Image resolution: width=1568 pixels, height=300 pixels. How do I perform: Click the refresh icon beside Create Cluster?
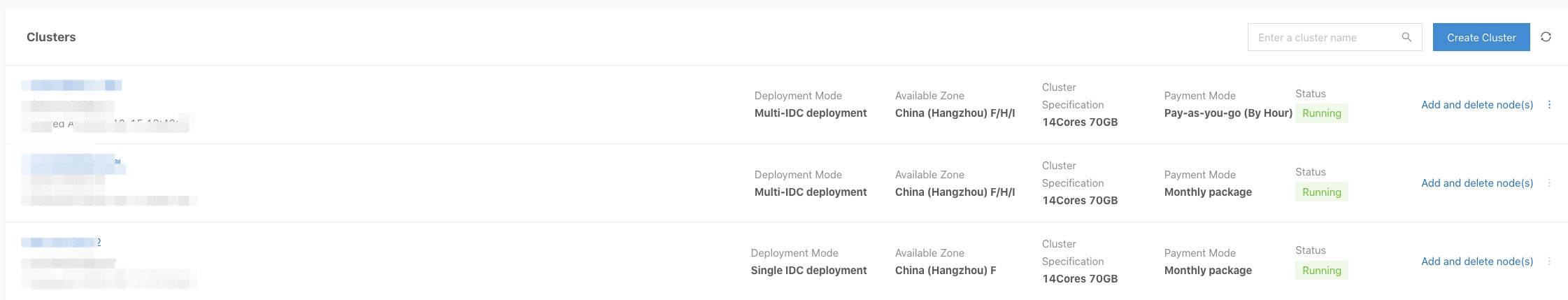point(1546,37)
